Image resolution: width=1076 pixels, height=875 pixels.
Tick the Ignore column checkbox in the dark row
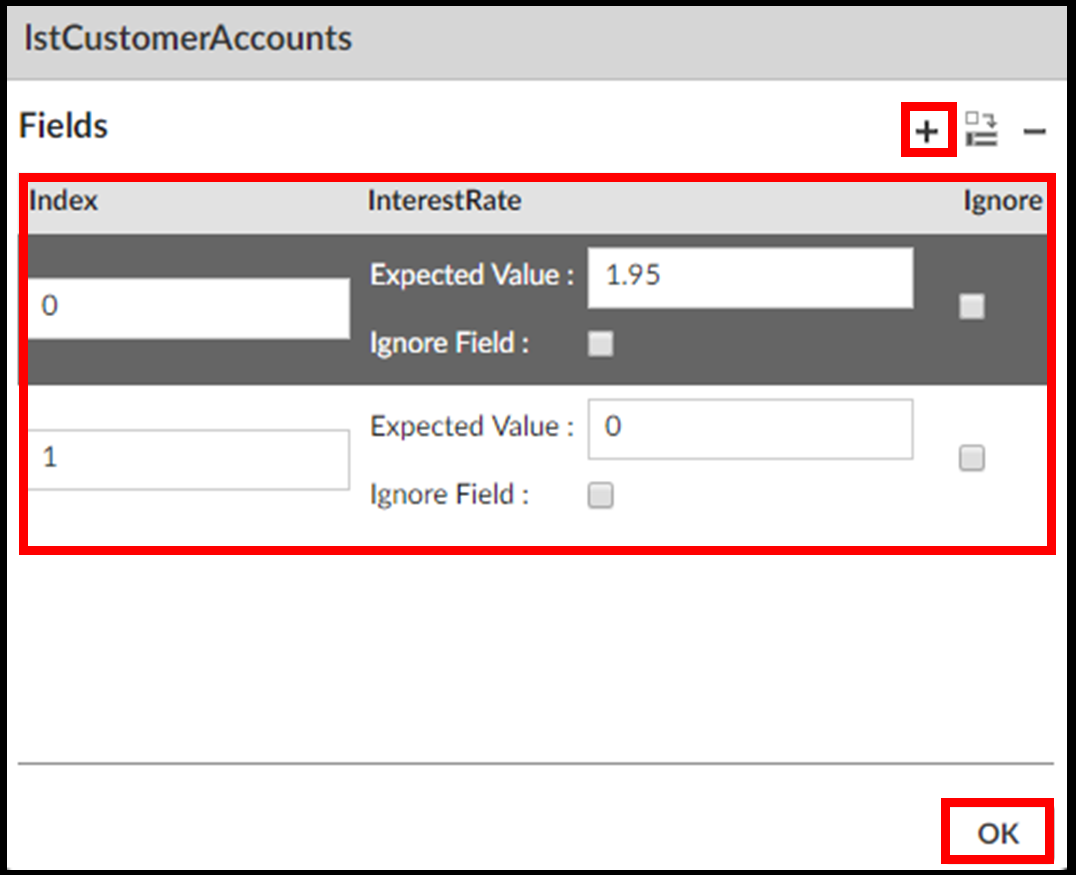point(971,307)
